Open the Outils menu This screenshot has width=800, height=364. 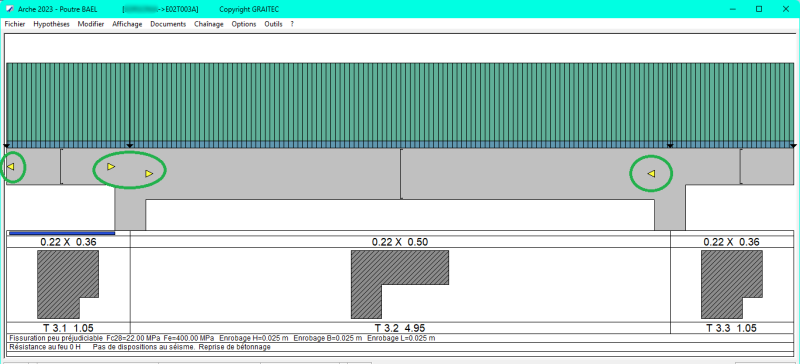(273, 24)
